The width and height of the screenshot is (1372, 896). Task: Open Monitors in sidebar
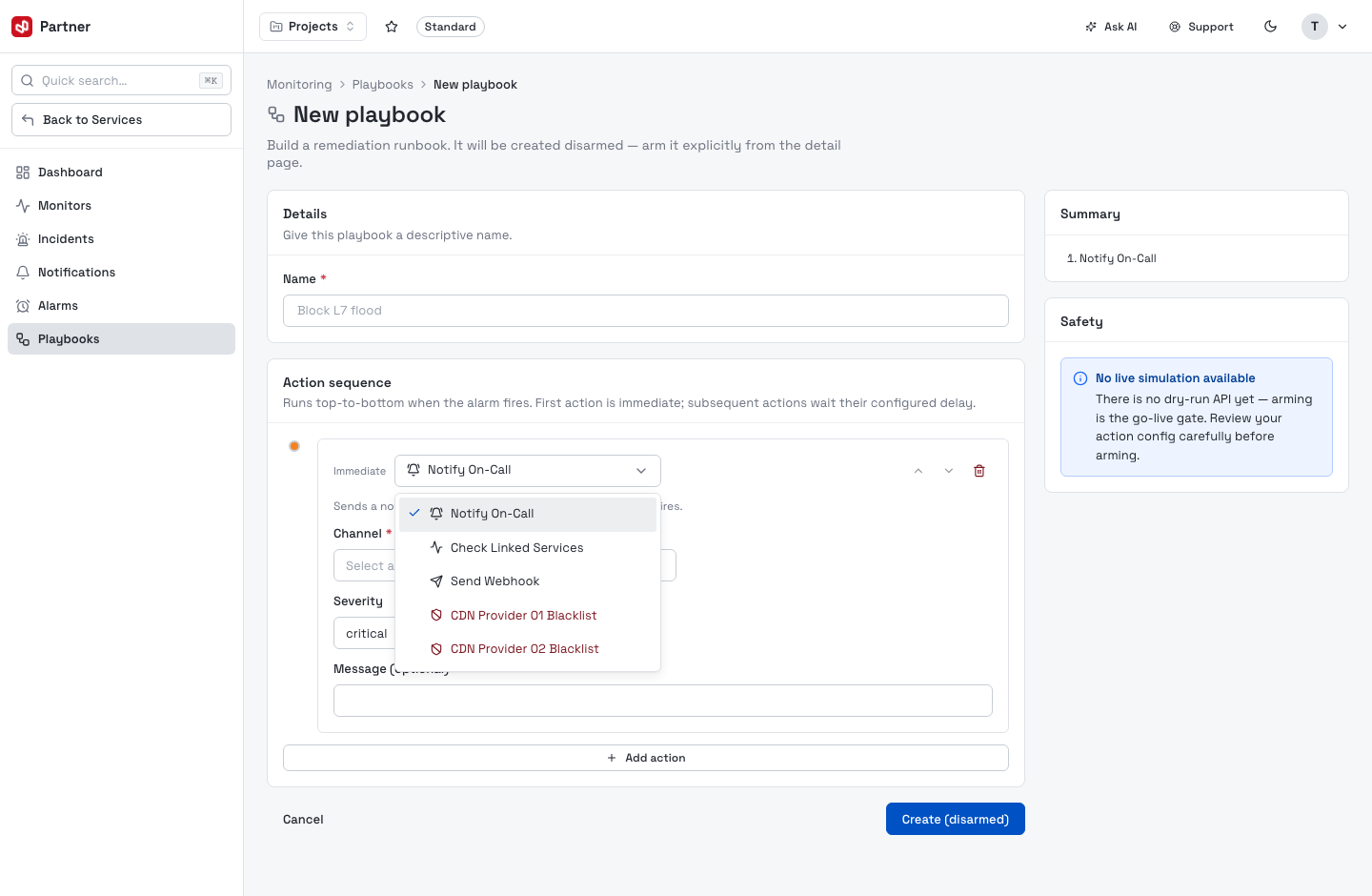[x=121, y=206]
